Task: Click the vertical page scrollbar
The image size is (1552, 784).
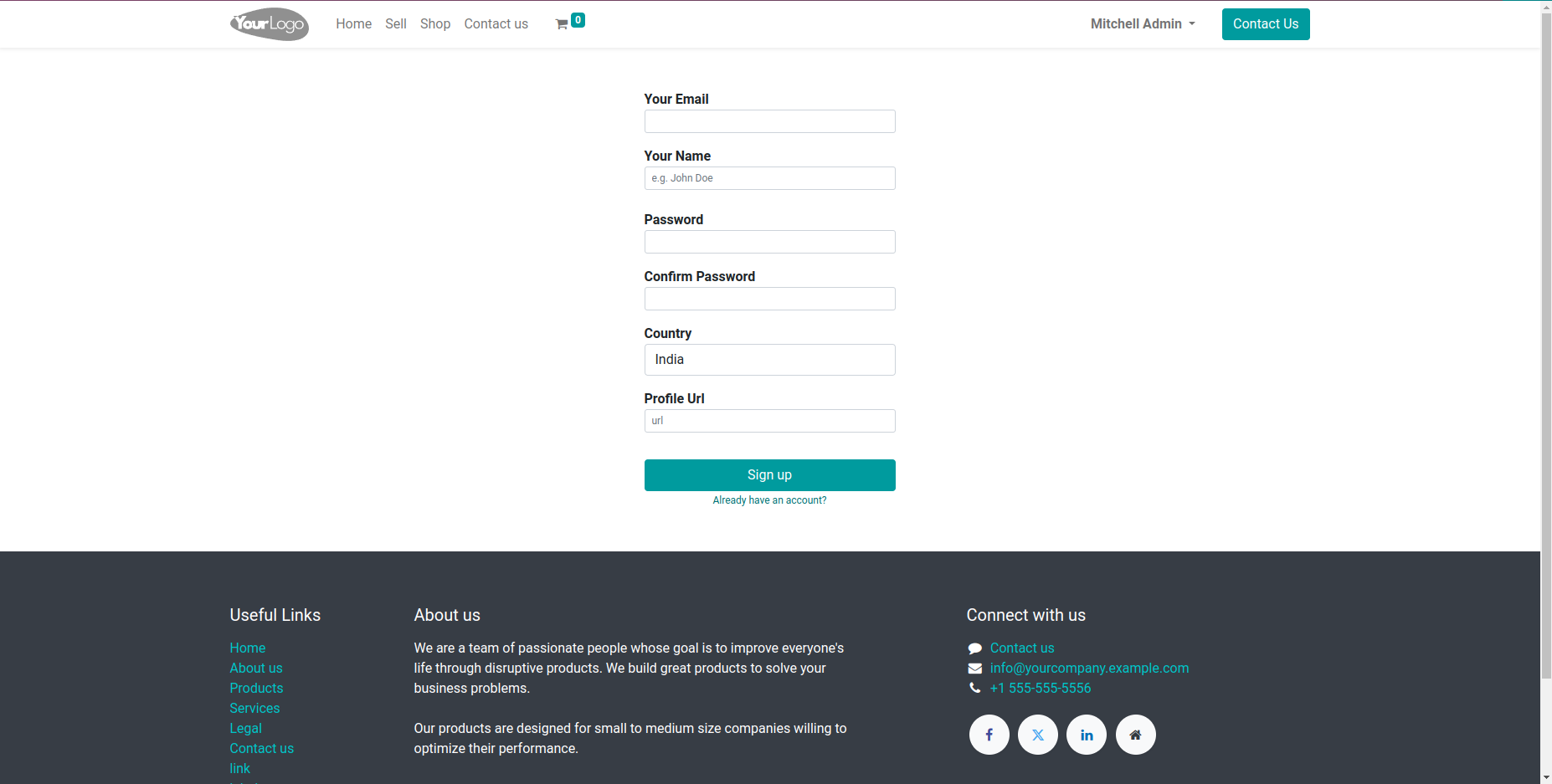Action: [x=1545, y=335]
